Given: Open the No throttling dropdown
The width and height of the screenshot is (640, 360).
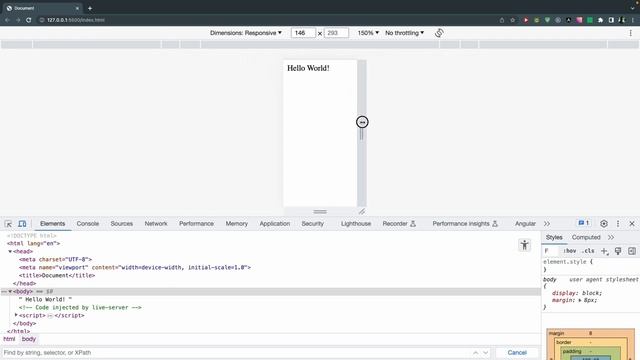Looking at the screenshot, I should pyautogui.click(x=404, y=33).
